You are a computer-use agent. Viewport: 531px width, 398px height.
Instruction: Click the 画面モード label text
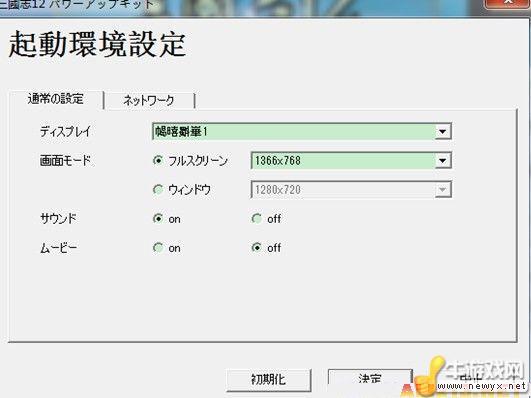(x=65, y=161)
